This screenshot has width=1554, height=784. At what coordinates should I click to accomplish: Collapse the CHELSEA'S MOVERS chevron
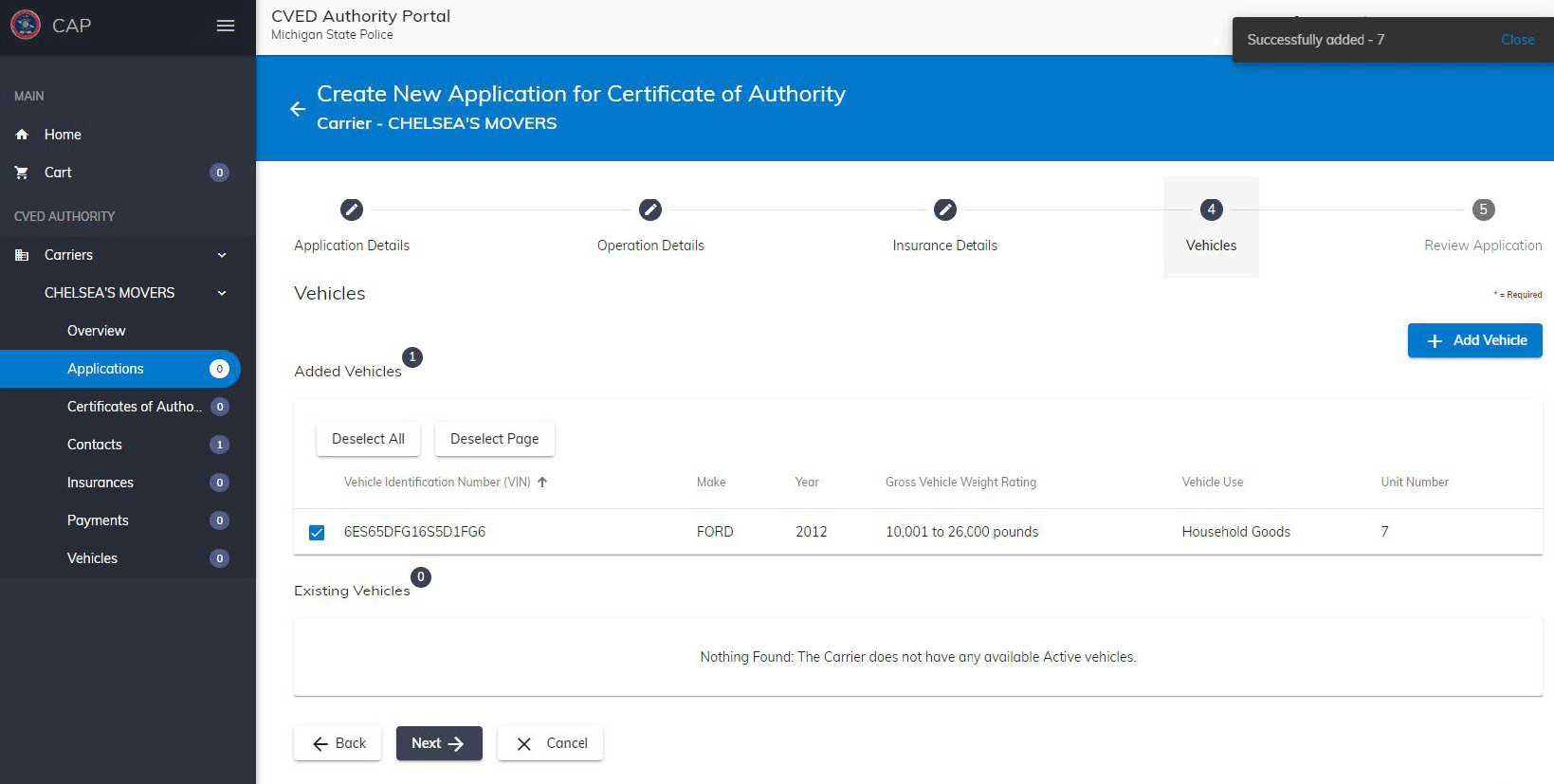click(222, 293)
